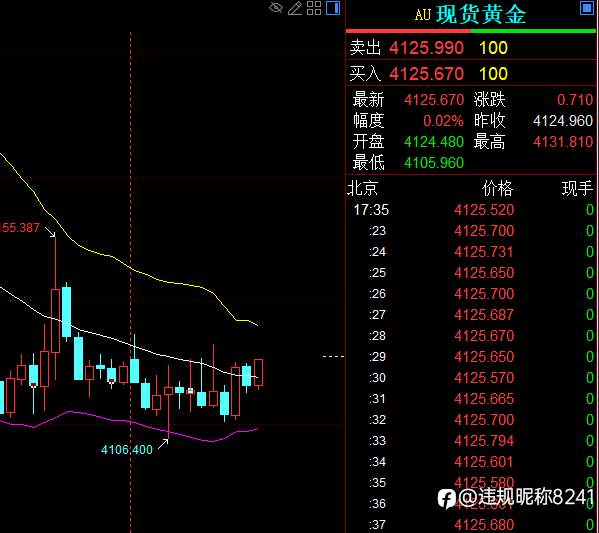The height and width of the screenshot is (533, 599).
Task: Click the latest red candlestick on chart
Action: click(x=259, y=373)
